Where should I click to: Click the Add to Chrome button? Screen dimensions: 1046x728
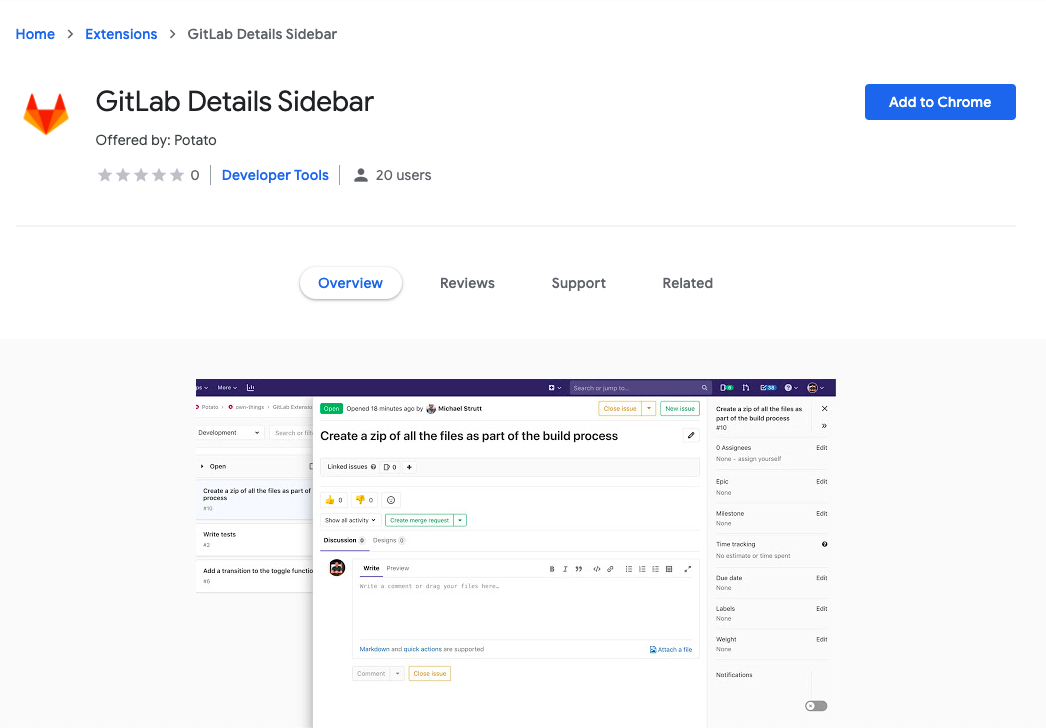pyautogui.click(x=939, y=101)
